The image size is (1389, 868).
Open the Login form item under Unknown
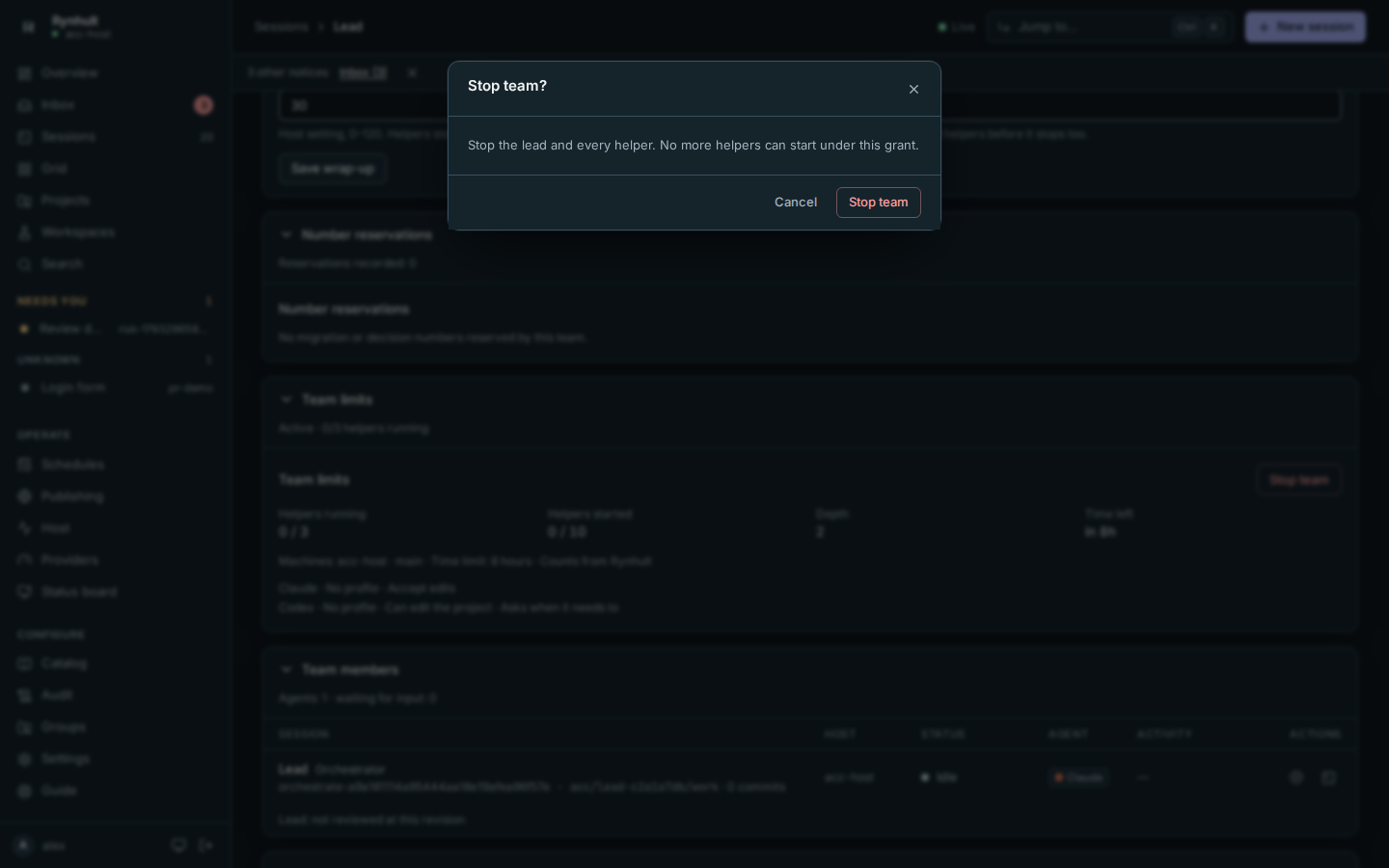point(116,388)
